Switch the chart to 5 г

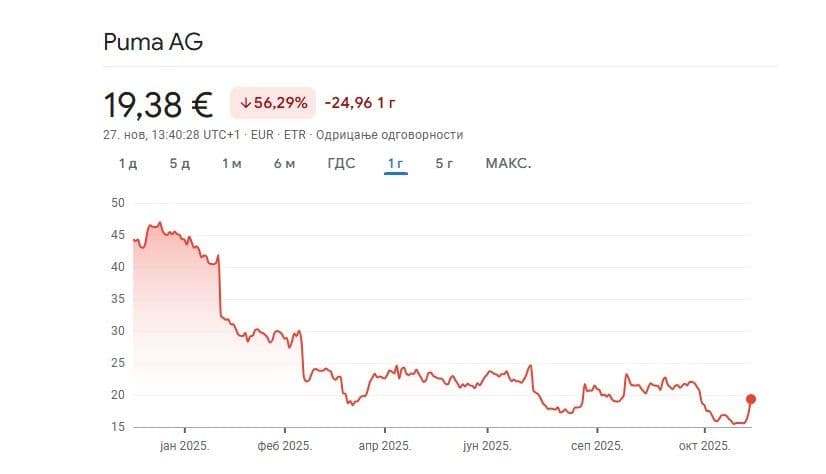[444, 163]
